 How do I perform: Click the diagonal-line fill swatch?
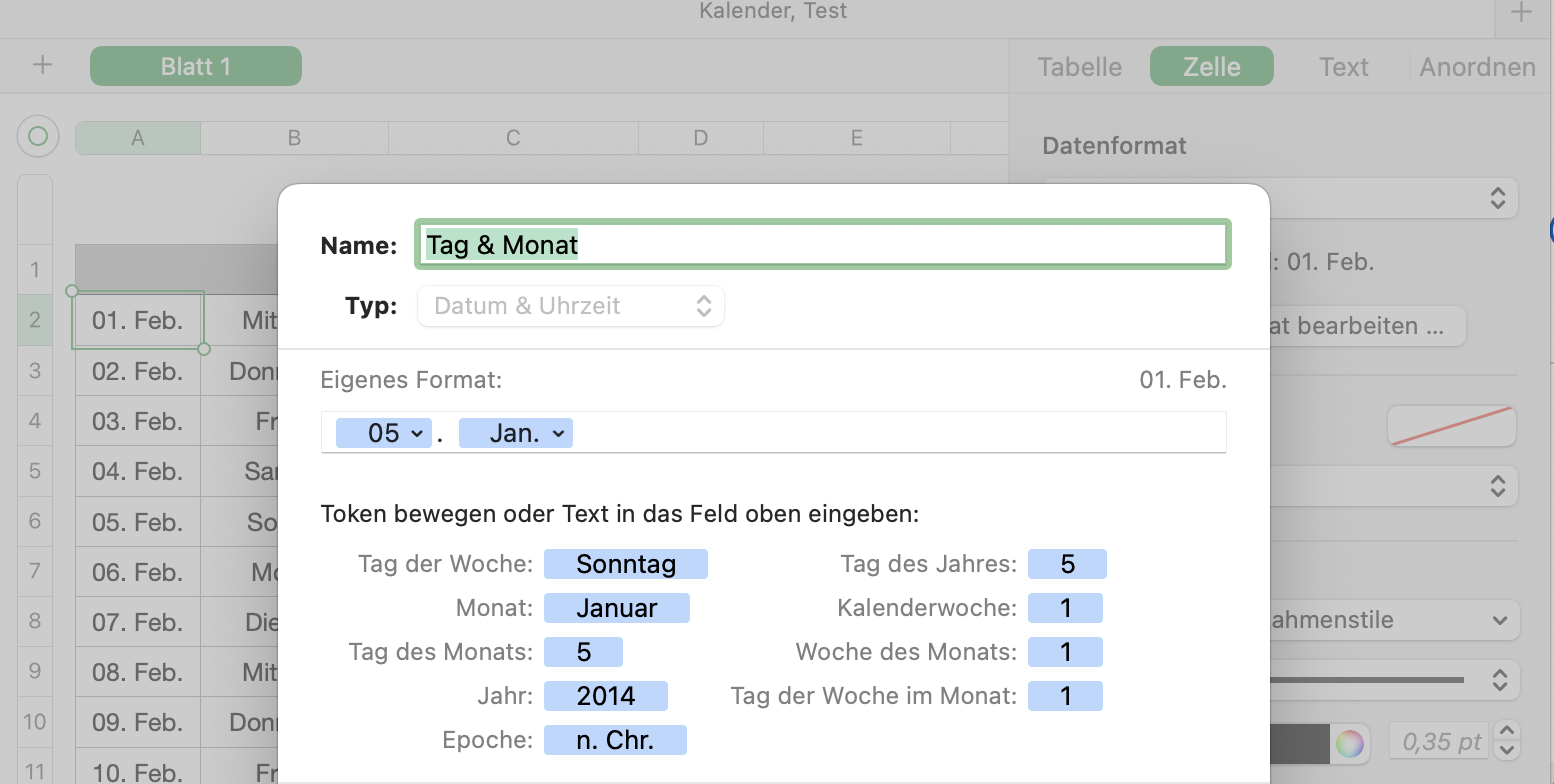(1451, 426)
